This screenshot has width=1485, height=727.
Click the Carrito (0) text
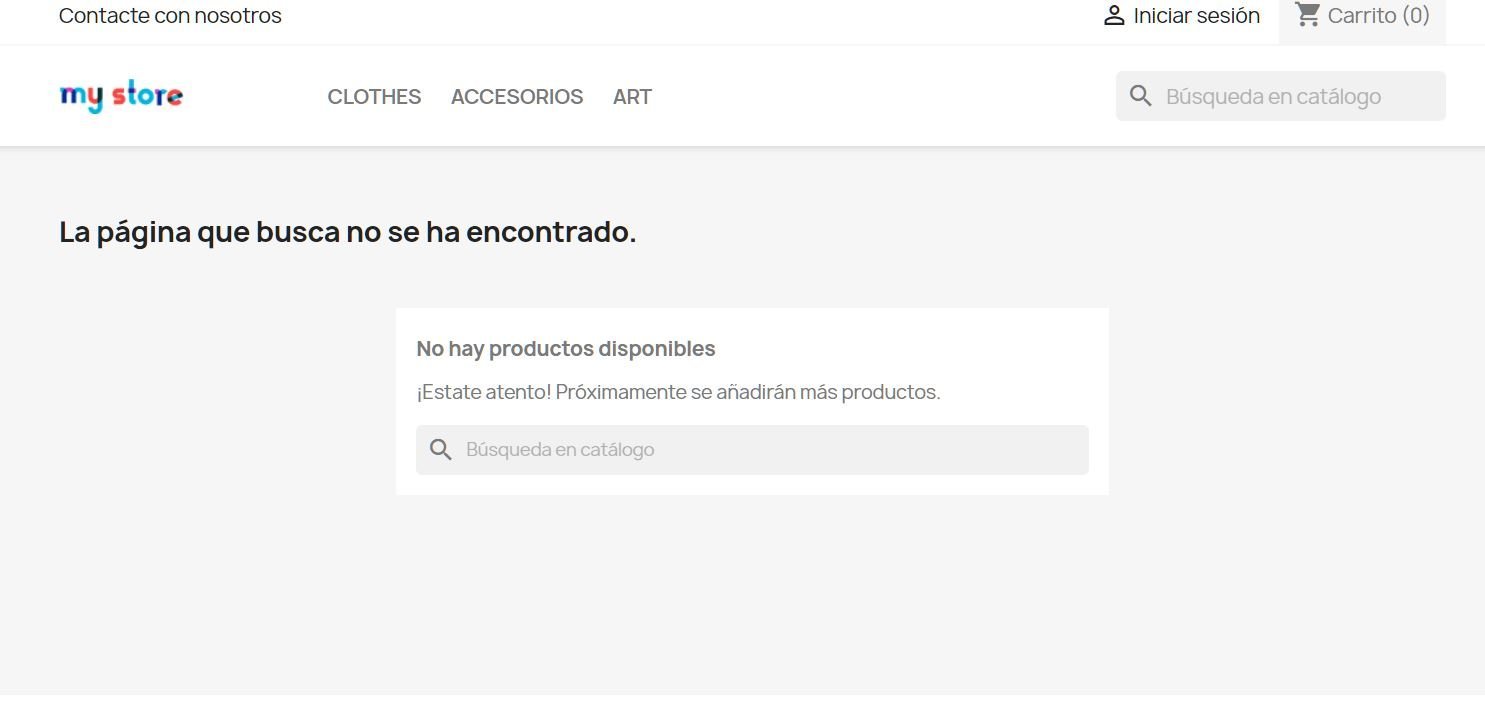click(1378, 16)
